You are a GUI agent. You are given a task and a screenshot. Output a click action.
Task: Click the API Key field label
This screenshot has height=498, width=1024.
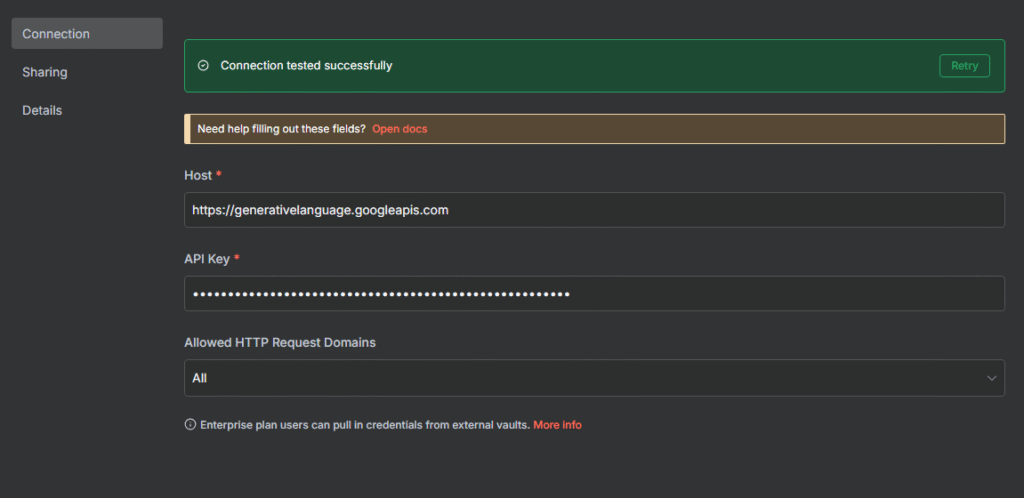(x=207, y=259)
